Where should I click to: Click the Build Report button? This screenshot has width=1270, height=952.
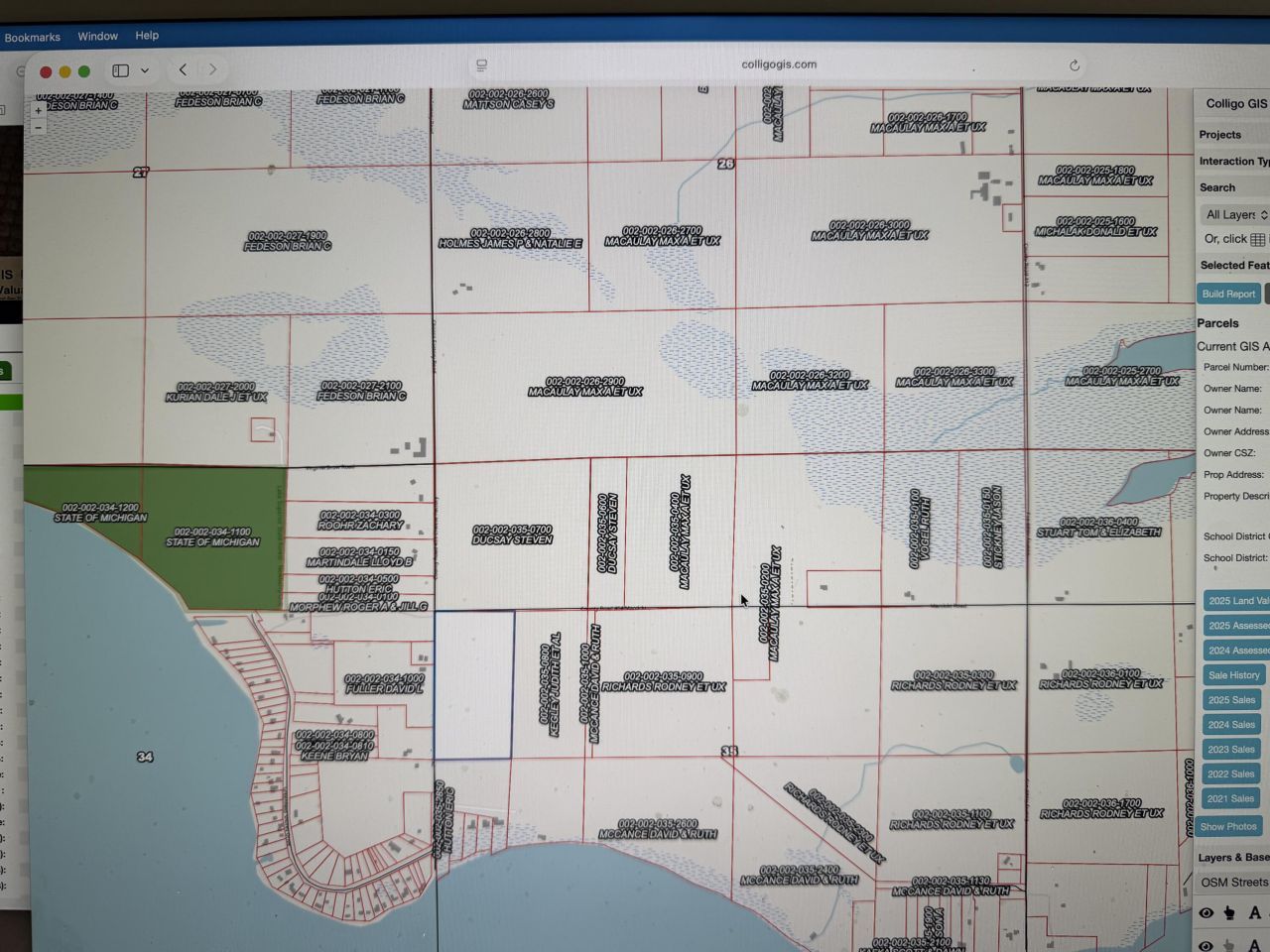tap(1228, 295)
